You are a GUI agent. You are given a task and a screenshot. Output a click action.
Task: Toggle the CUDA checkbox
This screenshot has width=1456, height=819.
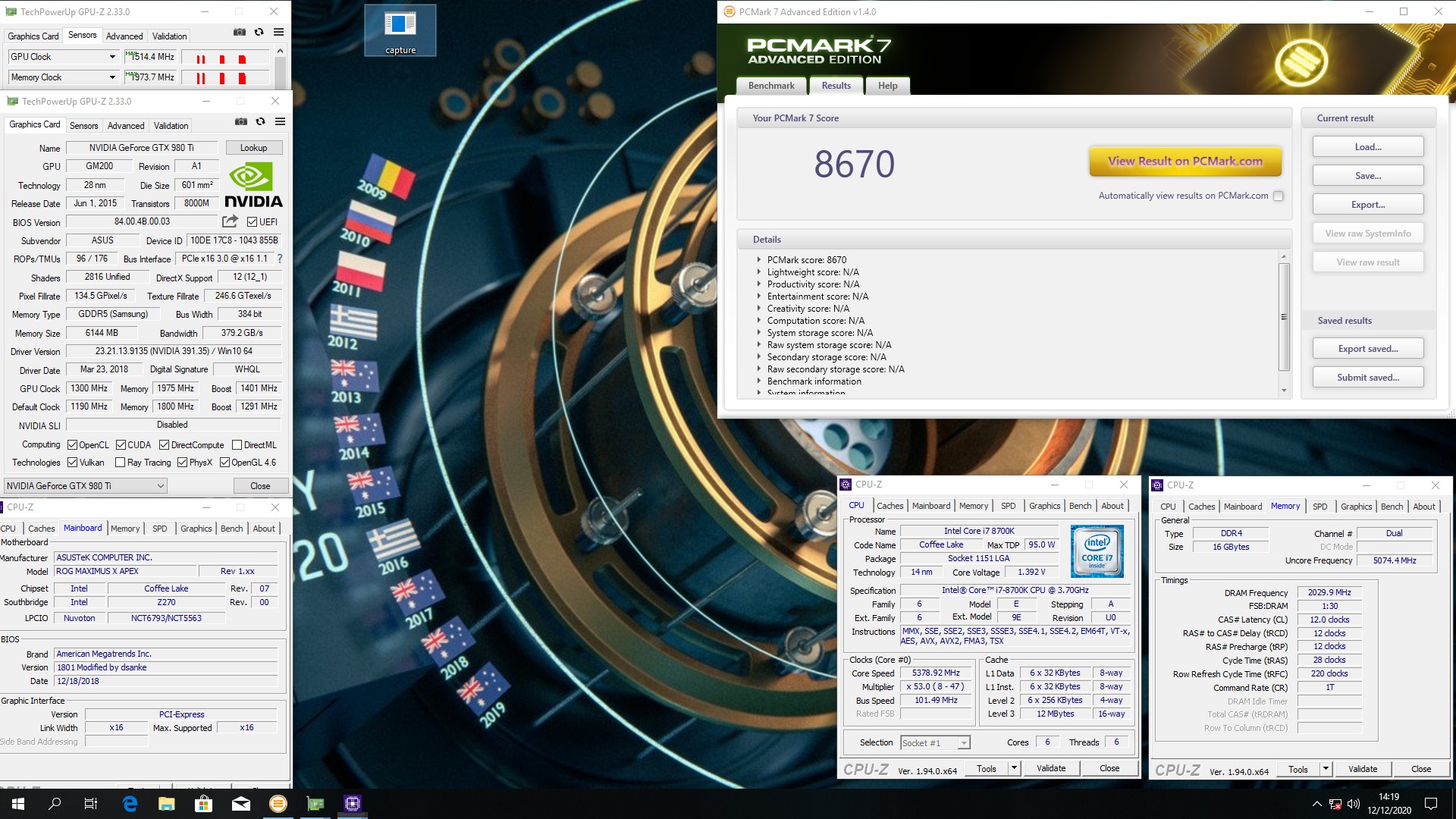click(x=121, y=445)
